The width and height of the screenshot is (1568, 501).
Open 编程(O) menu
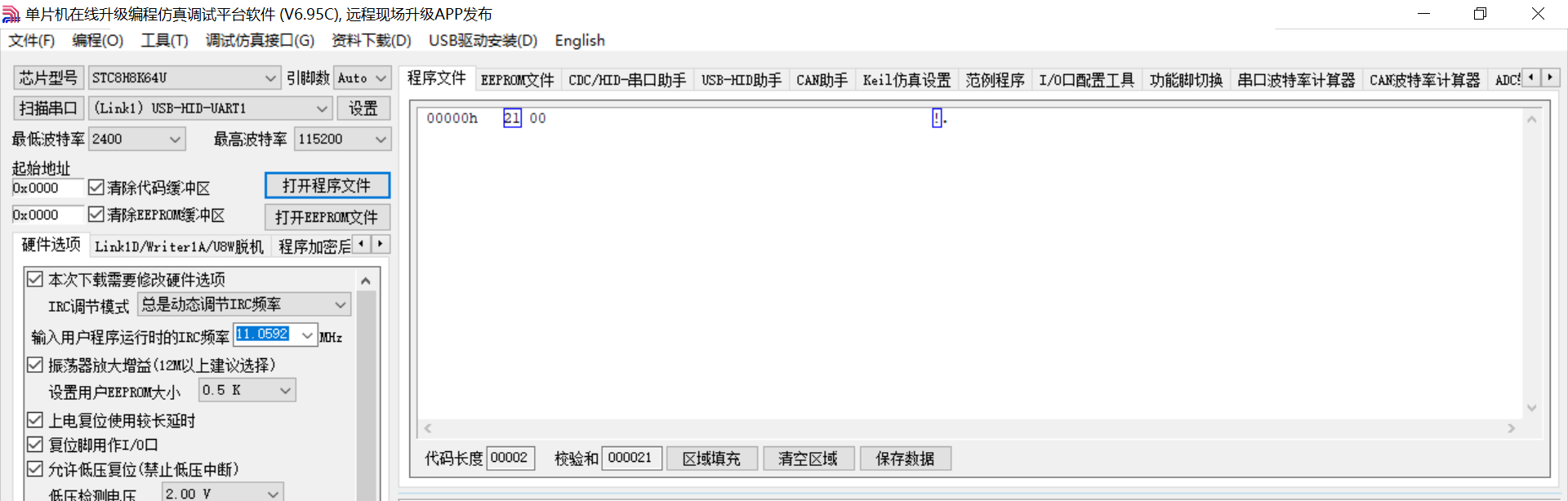[x=97, y=41]
